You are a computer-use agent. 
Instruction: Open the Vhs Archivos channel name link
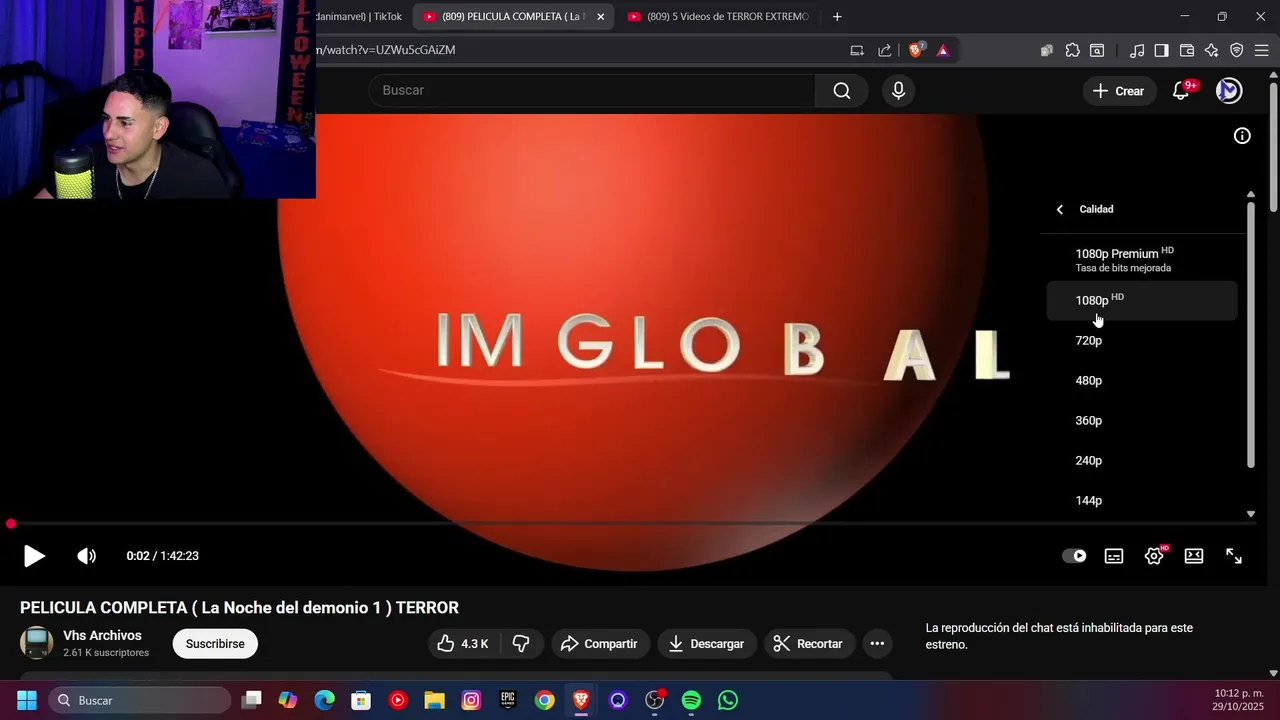pos(102,636)
